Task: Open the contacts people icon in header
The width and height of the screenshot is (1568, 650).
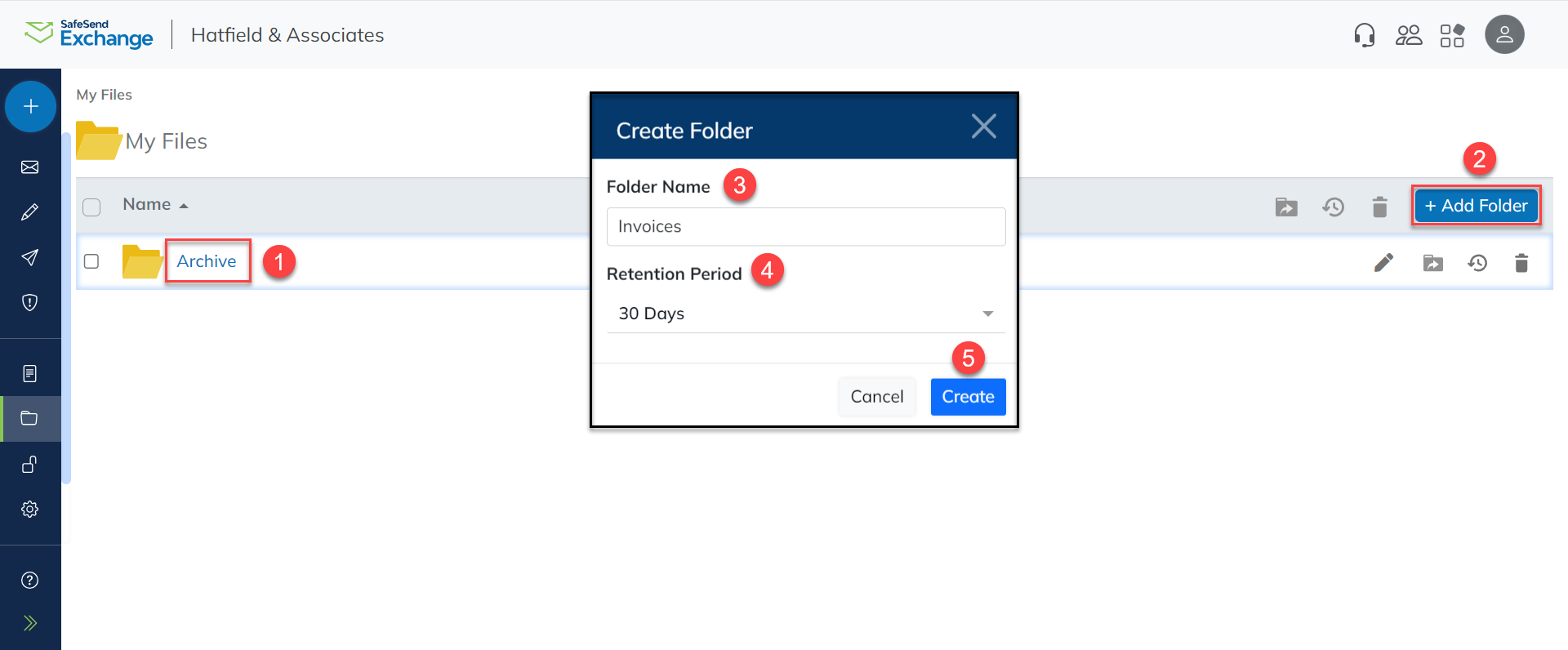Action: coord(1409,35)
